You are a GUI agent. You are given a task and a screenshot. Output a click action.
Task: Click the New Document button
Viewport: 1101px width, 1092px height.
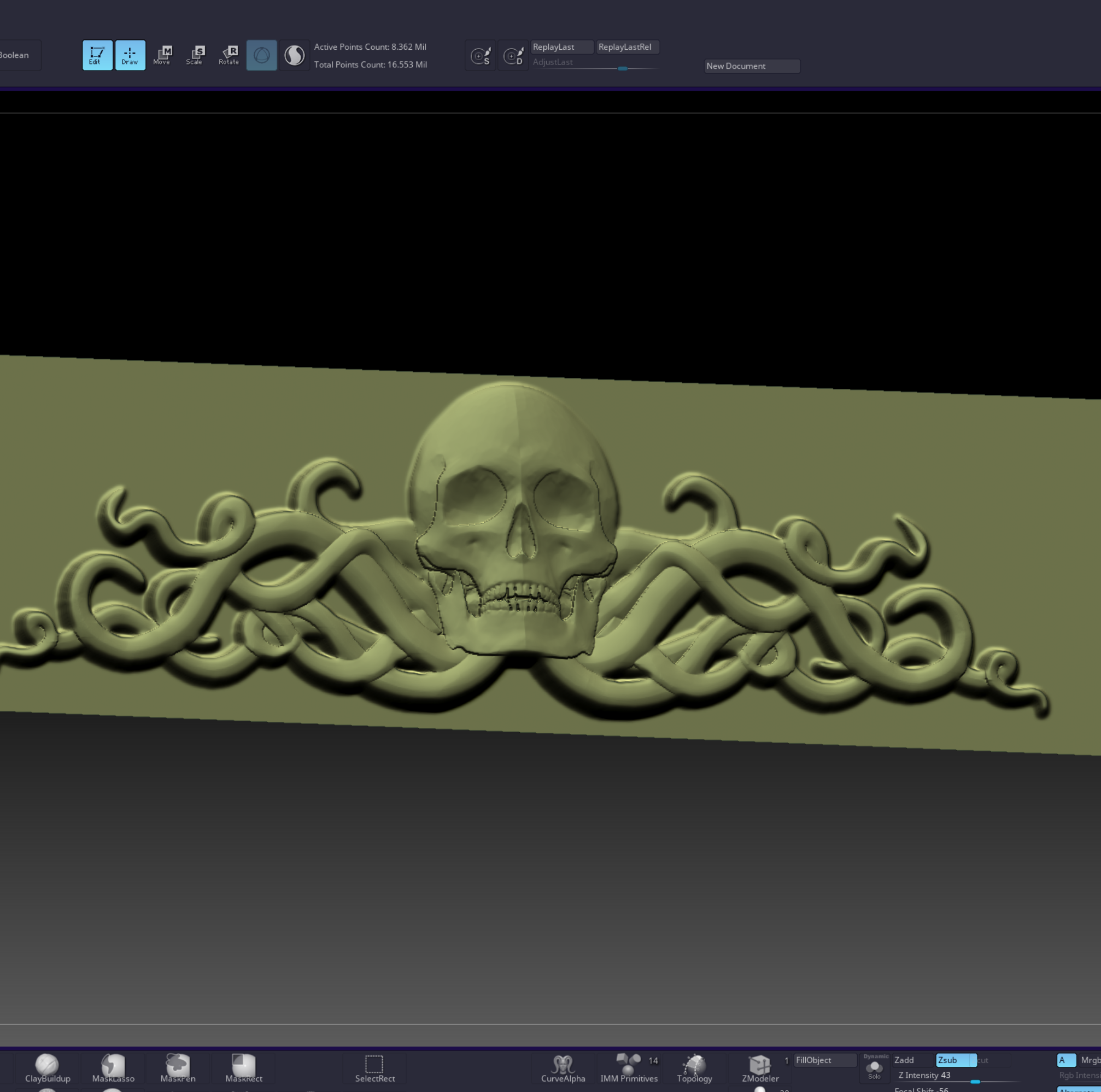(751, 66)
